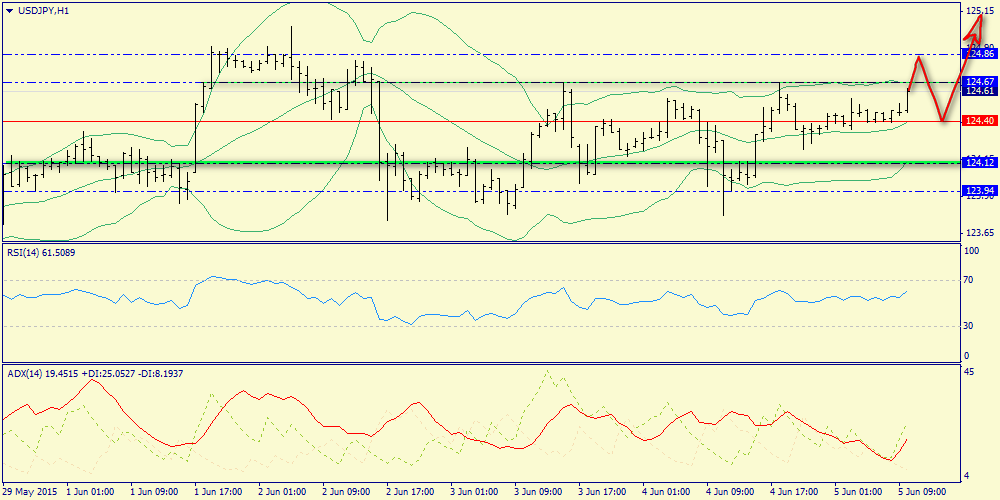Select the thick green horizontal line at 124.12
The height and width of the screenshot is (500, 1000).
pyautogui.click(x=481, y=164)
